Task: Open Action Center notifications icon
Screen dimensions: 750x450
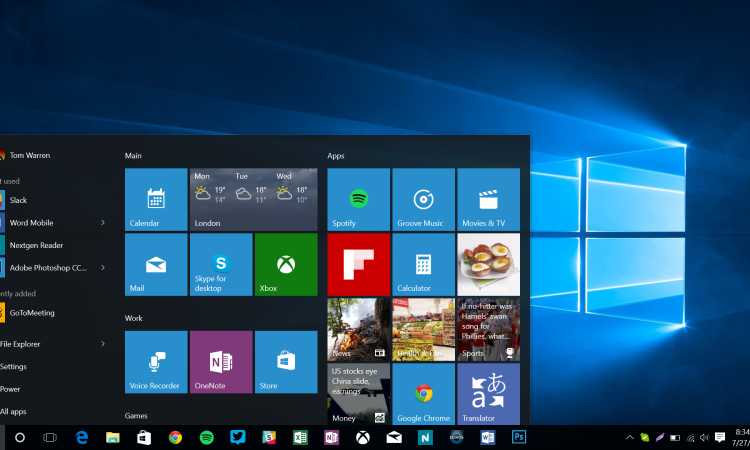Action: pyautogui.click(x=720, y=437)
